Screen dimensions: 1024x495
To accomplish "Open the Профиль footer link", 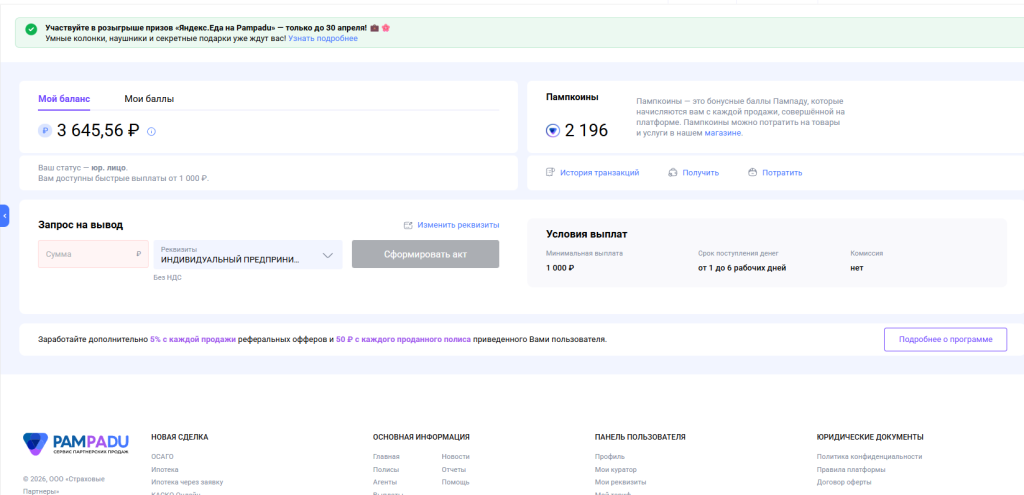I will point(610,456).
